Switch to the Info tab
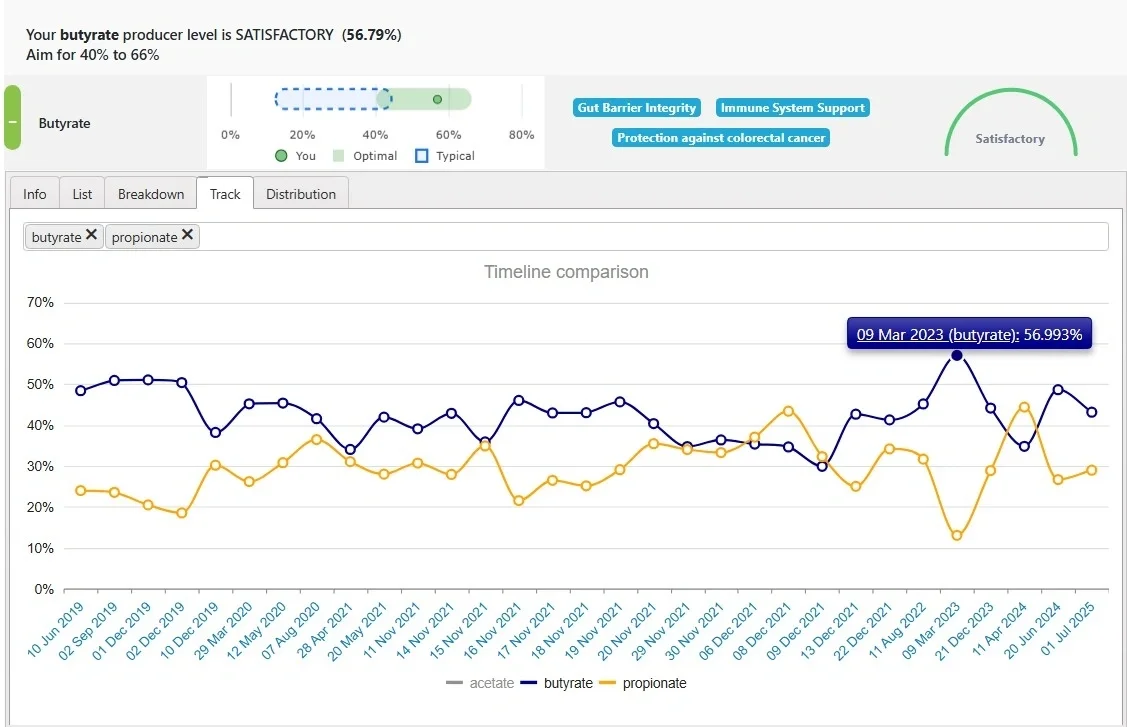 point(35,194)
